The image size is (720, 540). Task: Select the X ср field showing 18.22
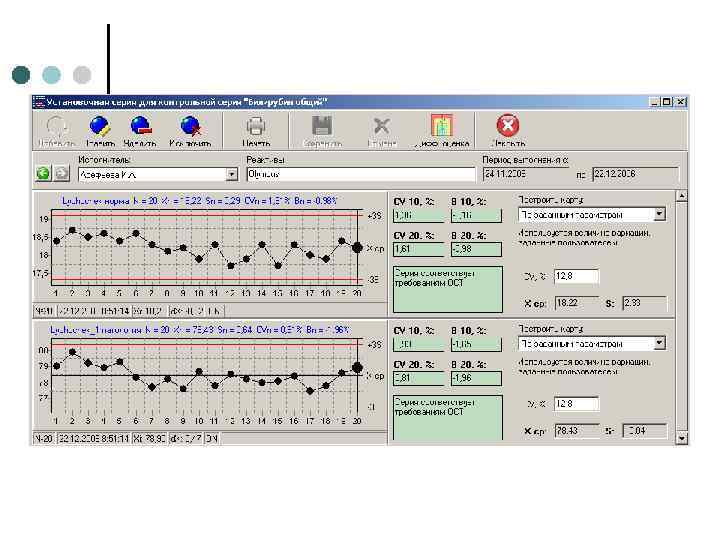point(576,303)
